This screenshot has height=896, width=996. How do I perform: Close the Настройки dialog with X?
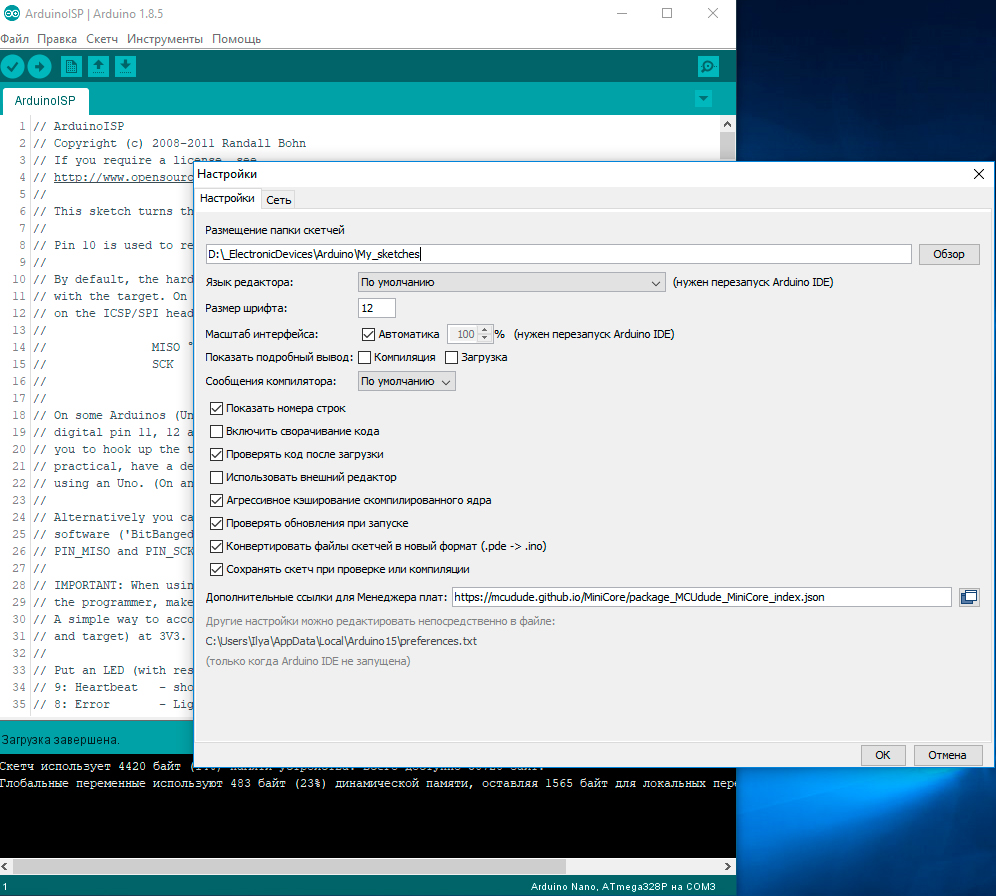click(979, 174)
